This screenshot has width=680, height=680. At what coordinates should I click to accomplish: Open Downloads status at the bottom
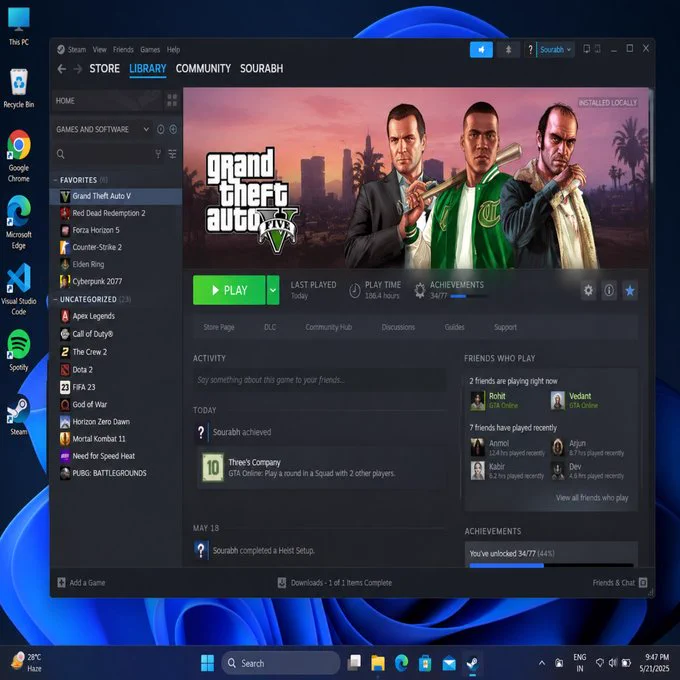[334, 582]
